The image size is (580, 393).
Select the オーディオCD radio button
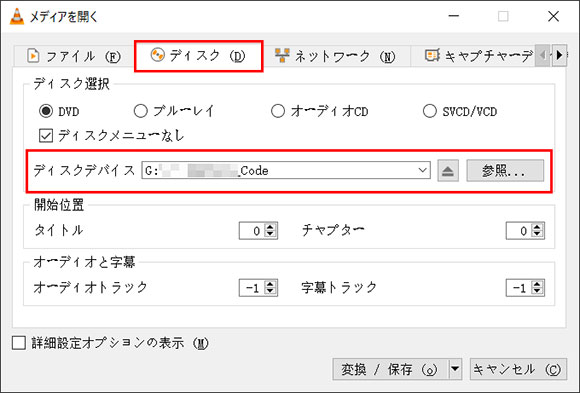click(278, 111)
